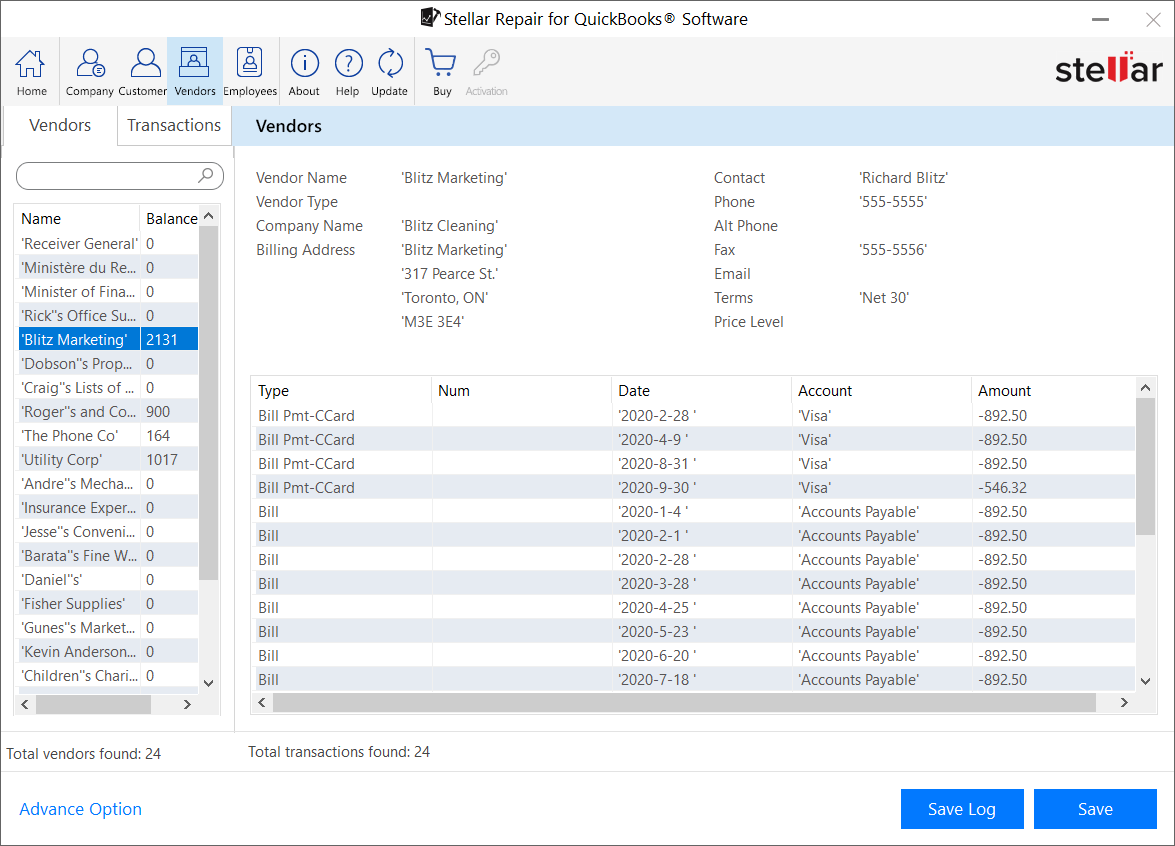The image size is (1175, 846).
Task: Switch to the Transactions tab
Action: click(174, 126)
